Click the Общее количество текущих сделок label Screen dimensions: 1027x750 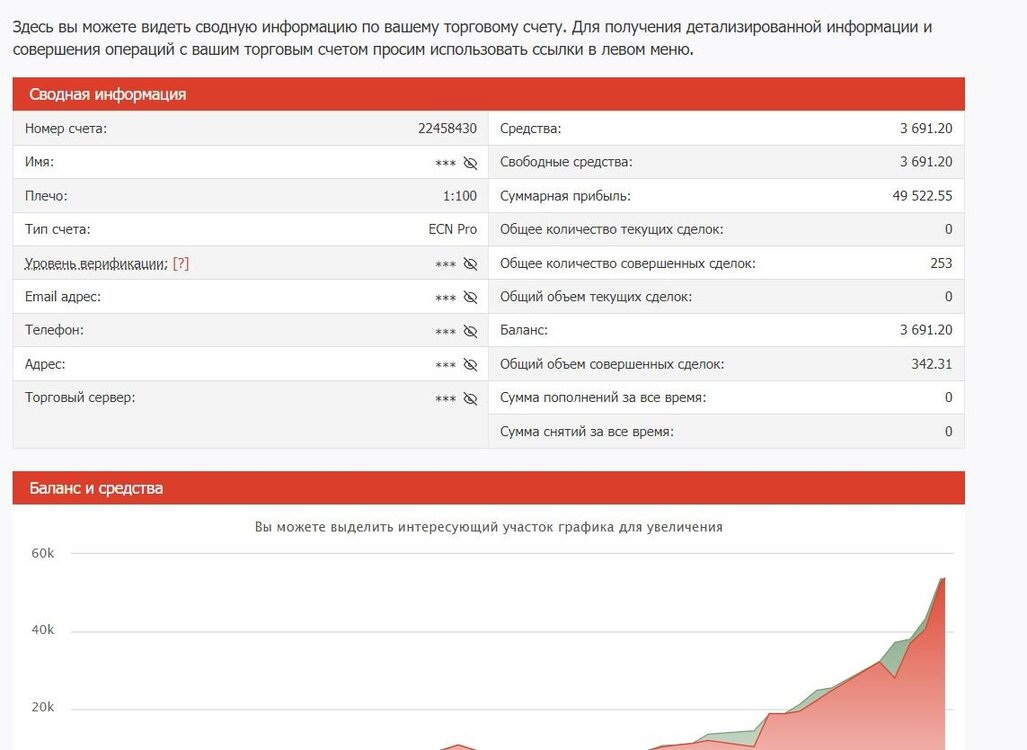pos(612,229)
